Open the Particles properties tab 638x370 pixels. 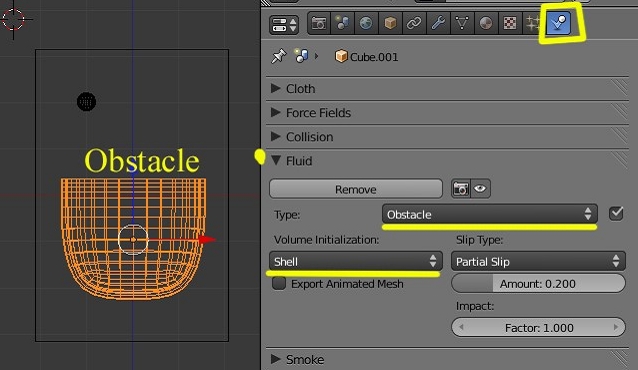pos(533,23)
